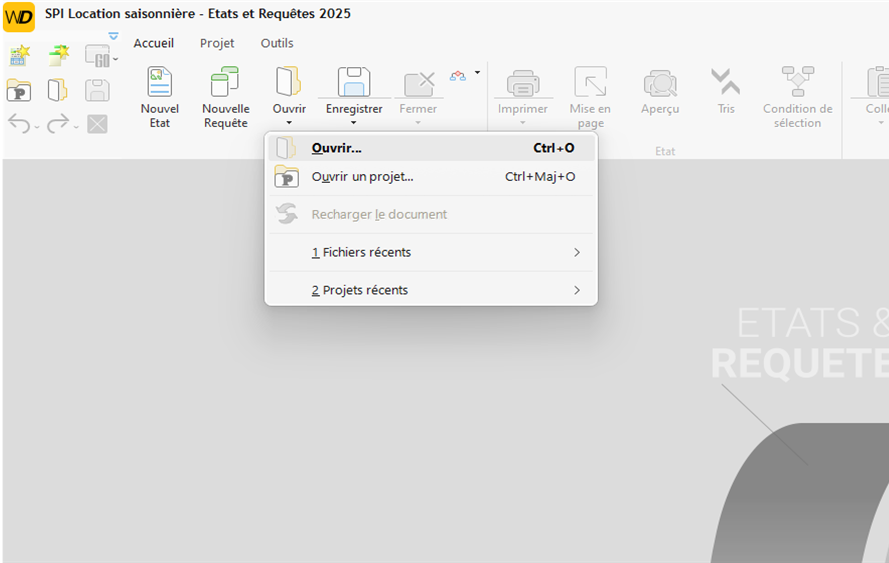The image size is (889, 563).
Task: Click the Nouvel Etat icon
Action: [159, 82]
